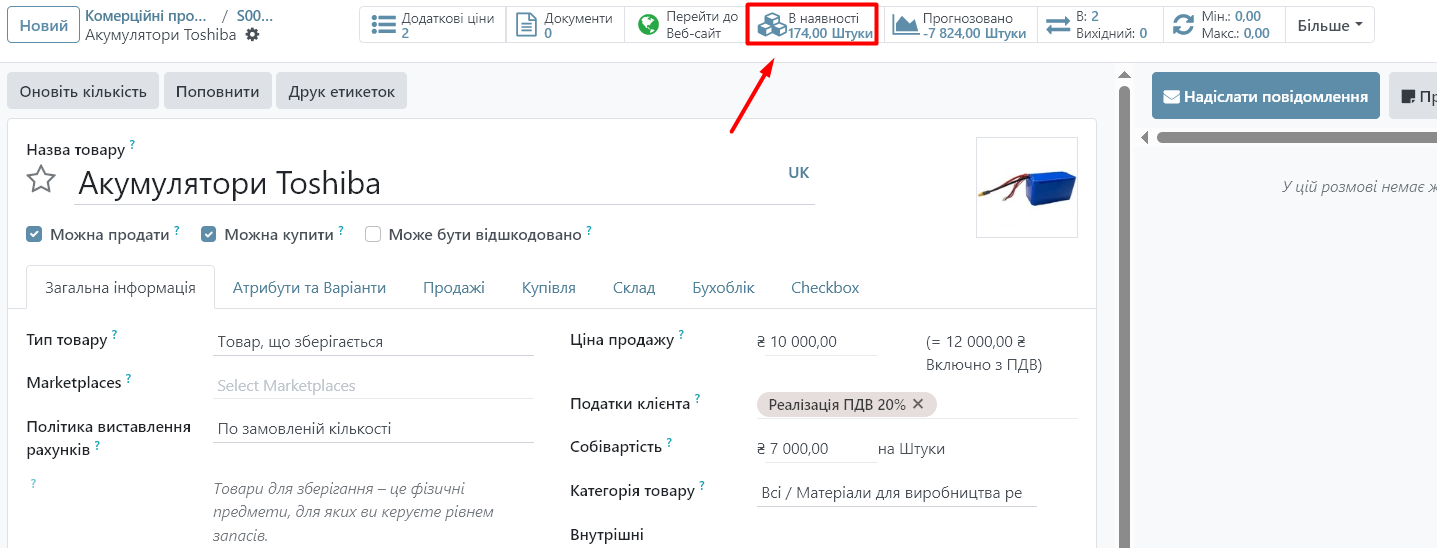Viewport: 1437px width, 548px height.
Task: Open the Checkbox tab
Action: [825, 287]
